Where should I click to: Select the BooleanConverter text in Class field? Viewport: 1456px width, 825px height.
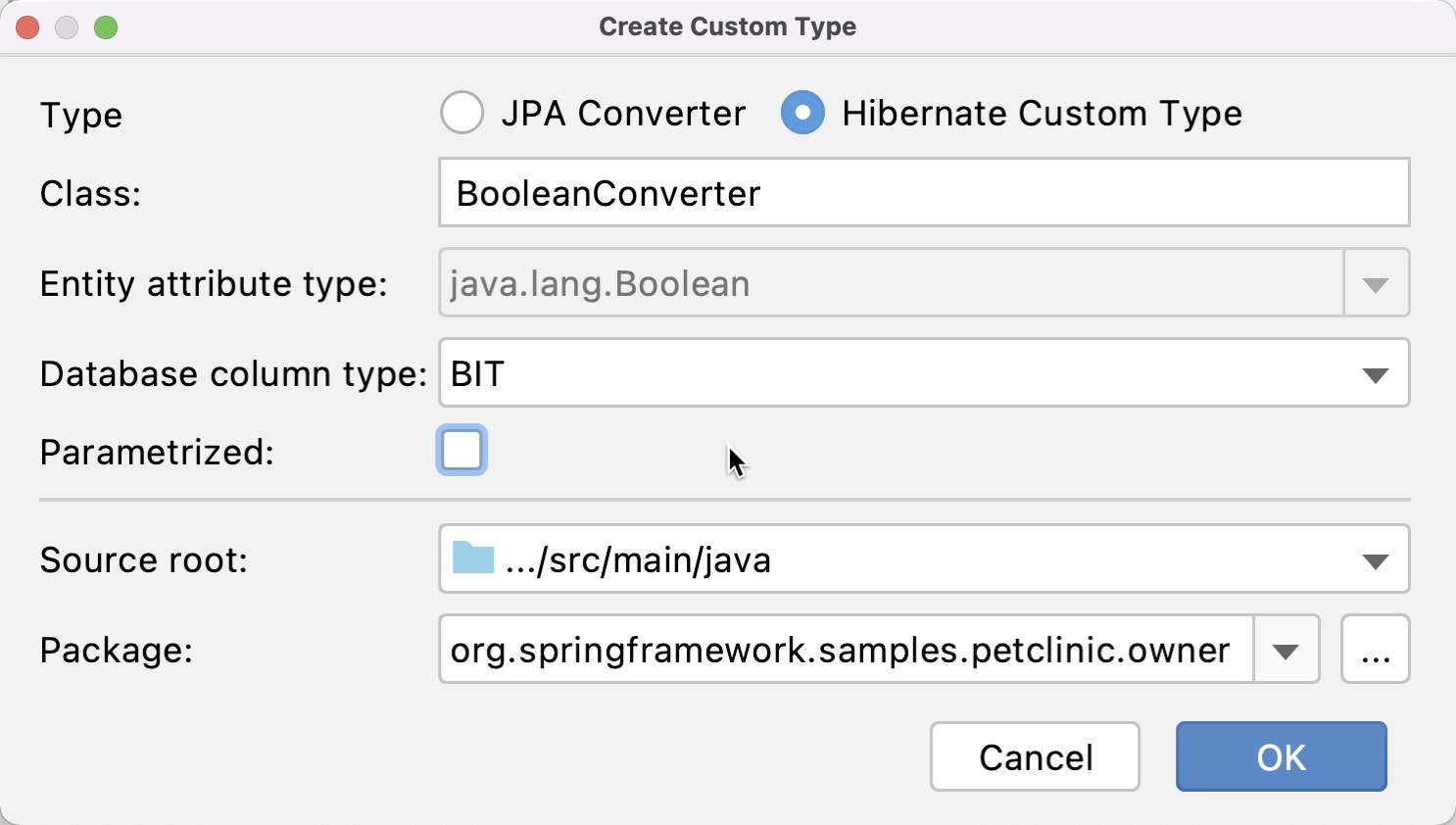click(x=606, y=193)
